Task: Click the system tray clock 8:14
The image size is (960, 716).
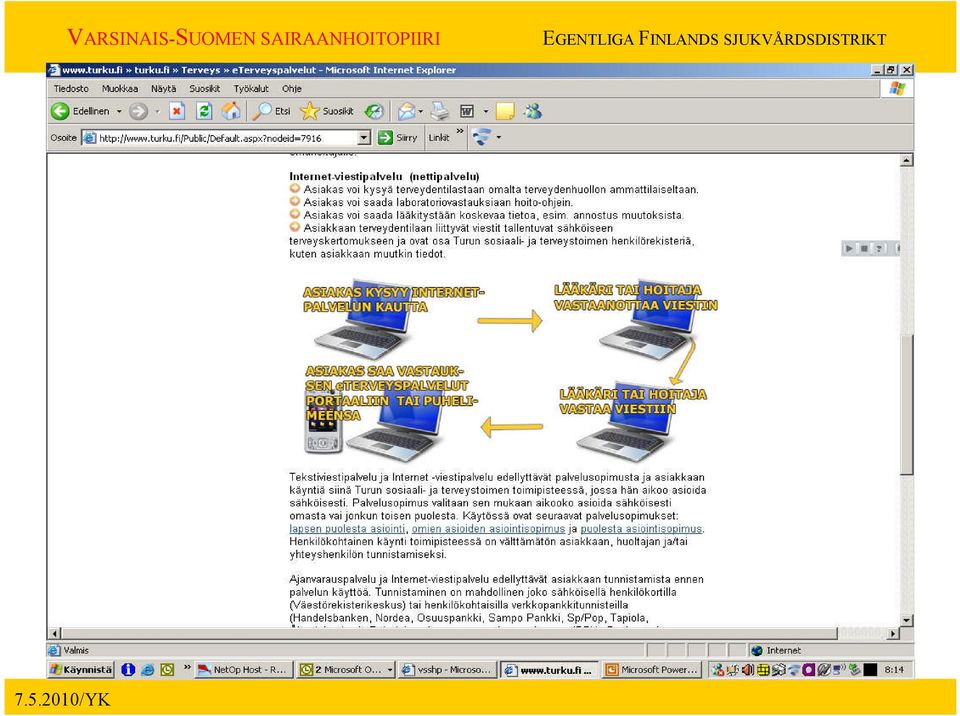Action: (894, 670)
